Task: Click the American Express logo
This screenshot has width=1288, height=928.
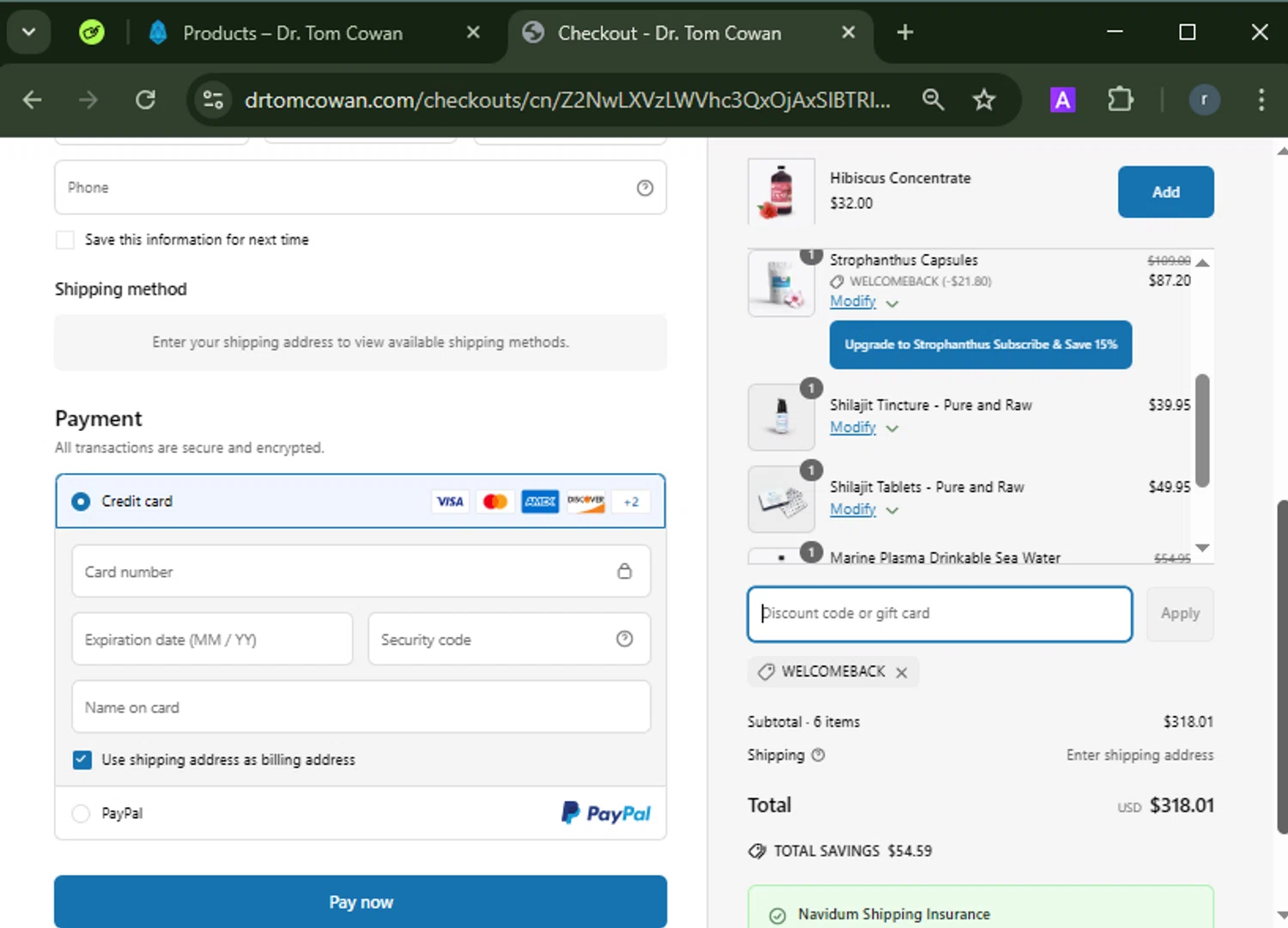Action: 540,501
